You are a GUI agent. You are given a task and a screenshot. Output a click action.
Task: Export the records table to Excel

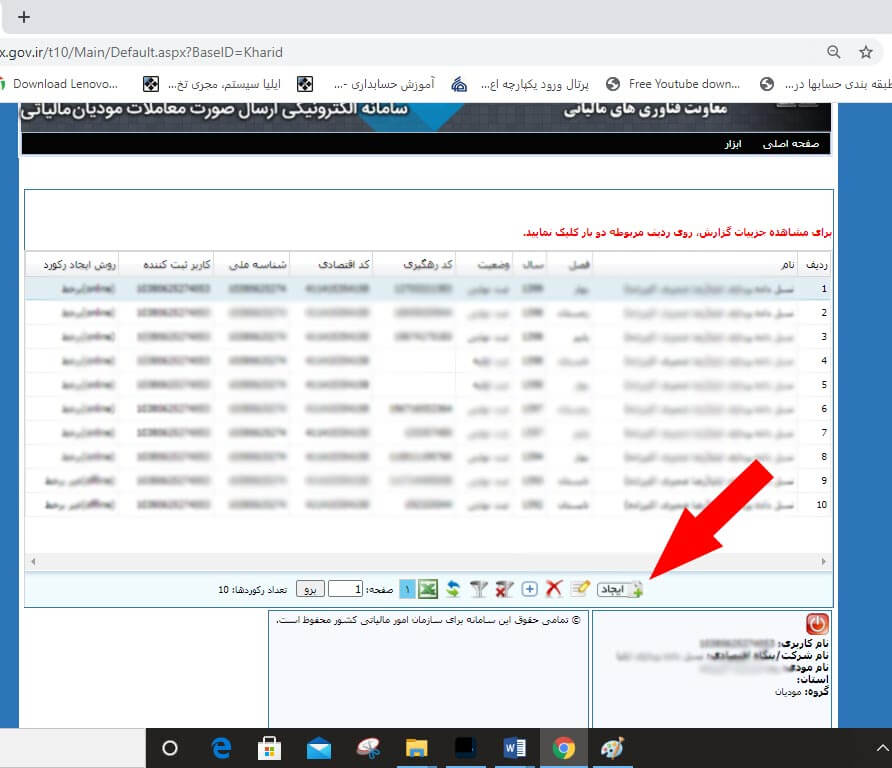coord(428,588)
